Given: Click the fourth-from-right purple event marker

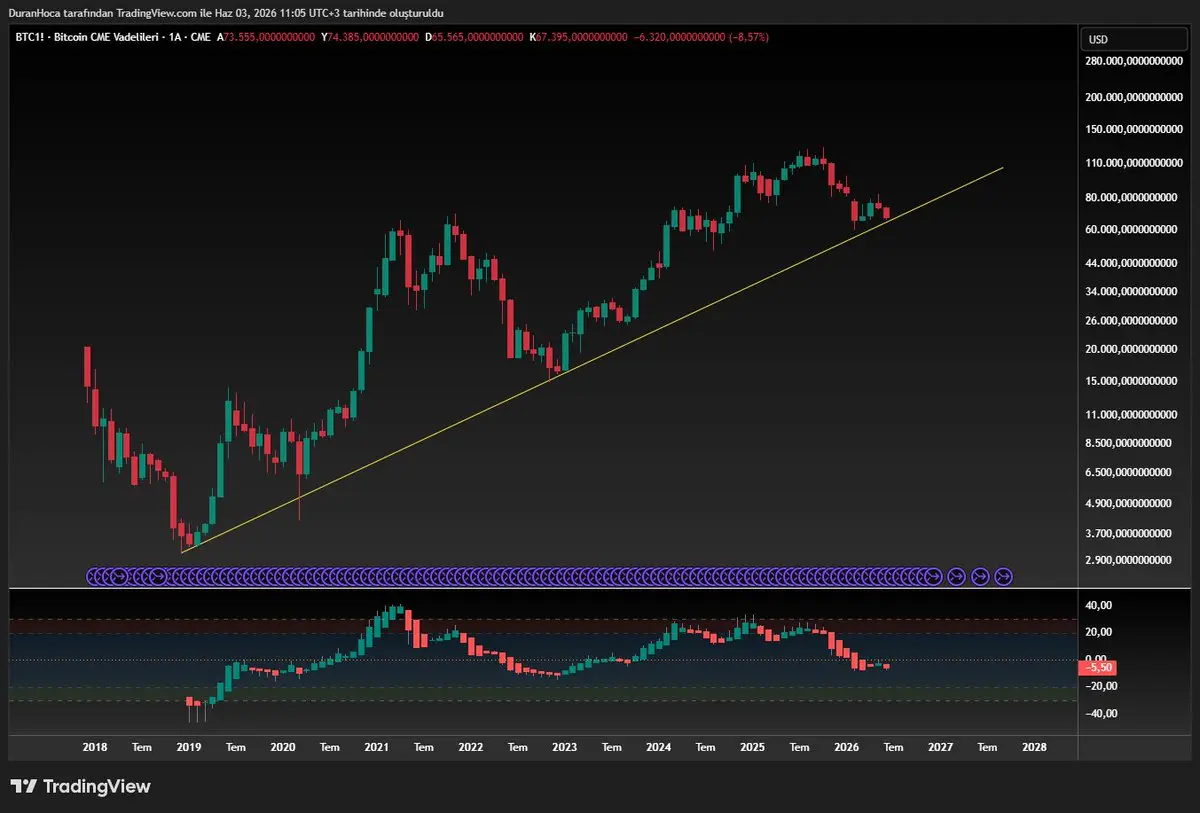Looking at the screenshot, I should (x=933, y=576).
